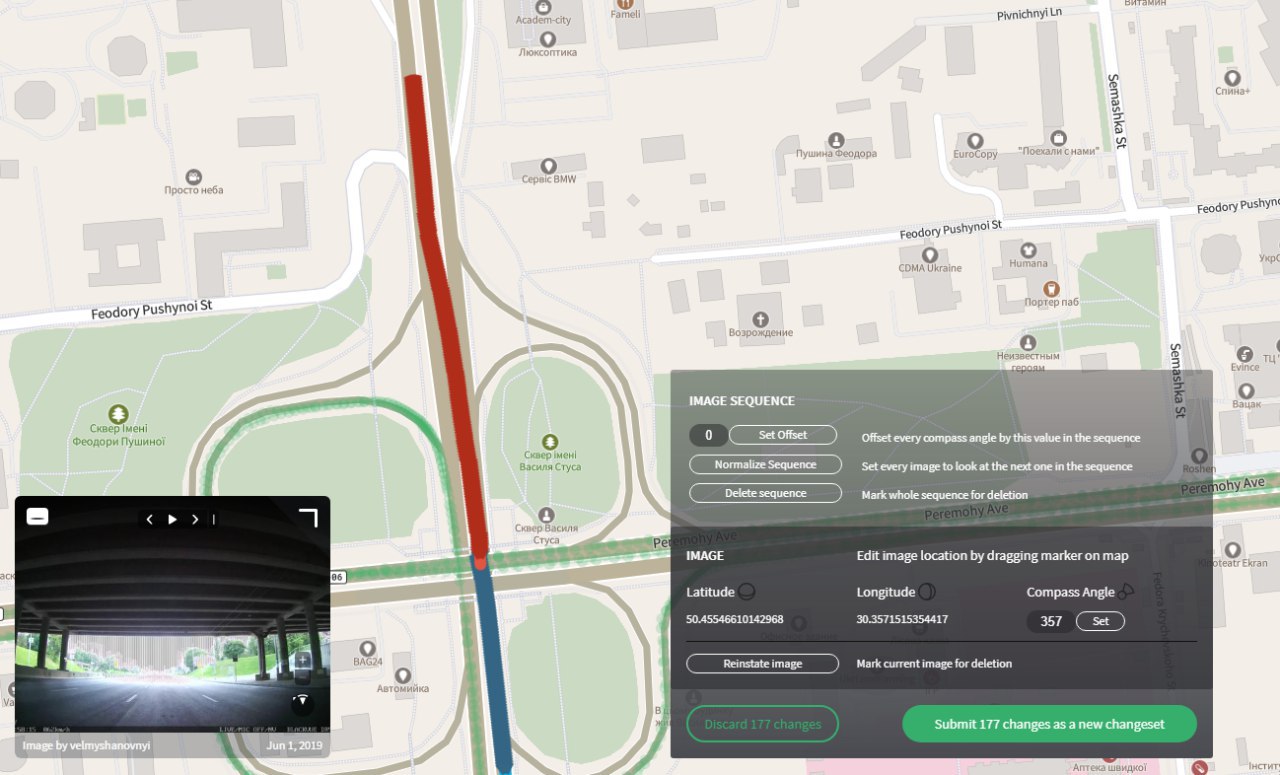Click the bearing compass icon in viewer
This screenshot has height=775, width=1280.
(x=302, y=703)
